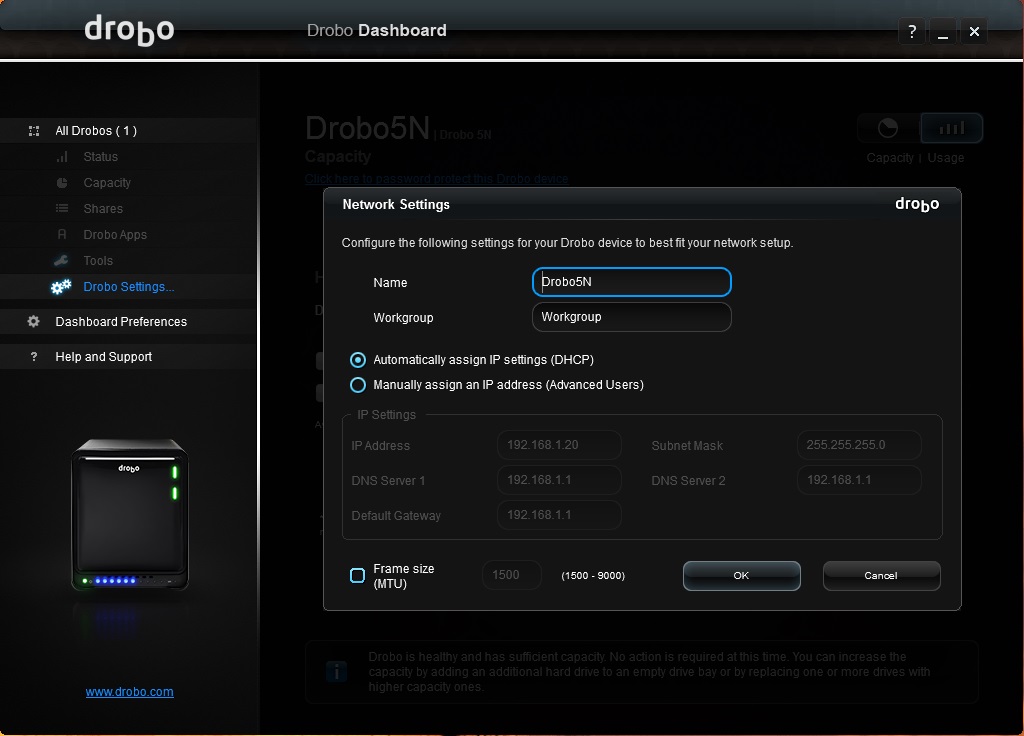This screenshot has width=1024, height=736.
Task: Open Dashboard Preferences
Action: 121,321
